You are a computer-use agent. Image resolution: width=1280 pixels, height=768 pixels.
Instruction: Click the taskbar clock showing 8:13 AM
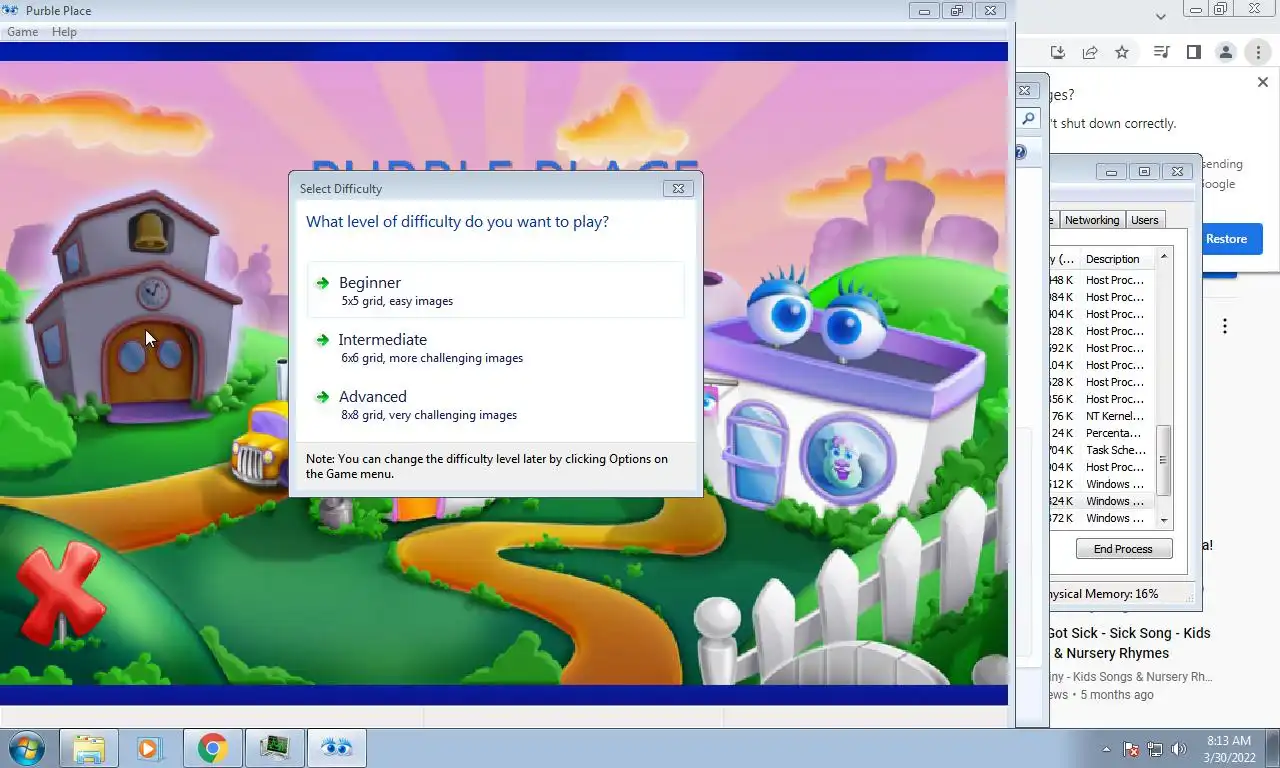pyautogui.click(x=1229, y=749)
